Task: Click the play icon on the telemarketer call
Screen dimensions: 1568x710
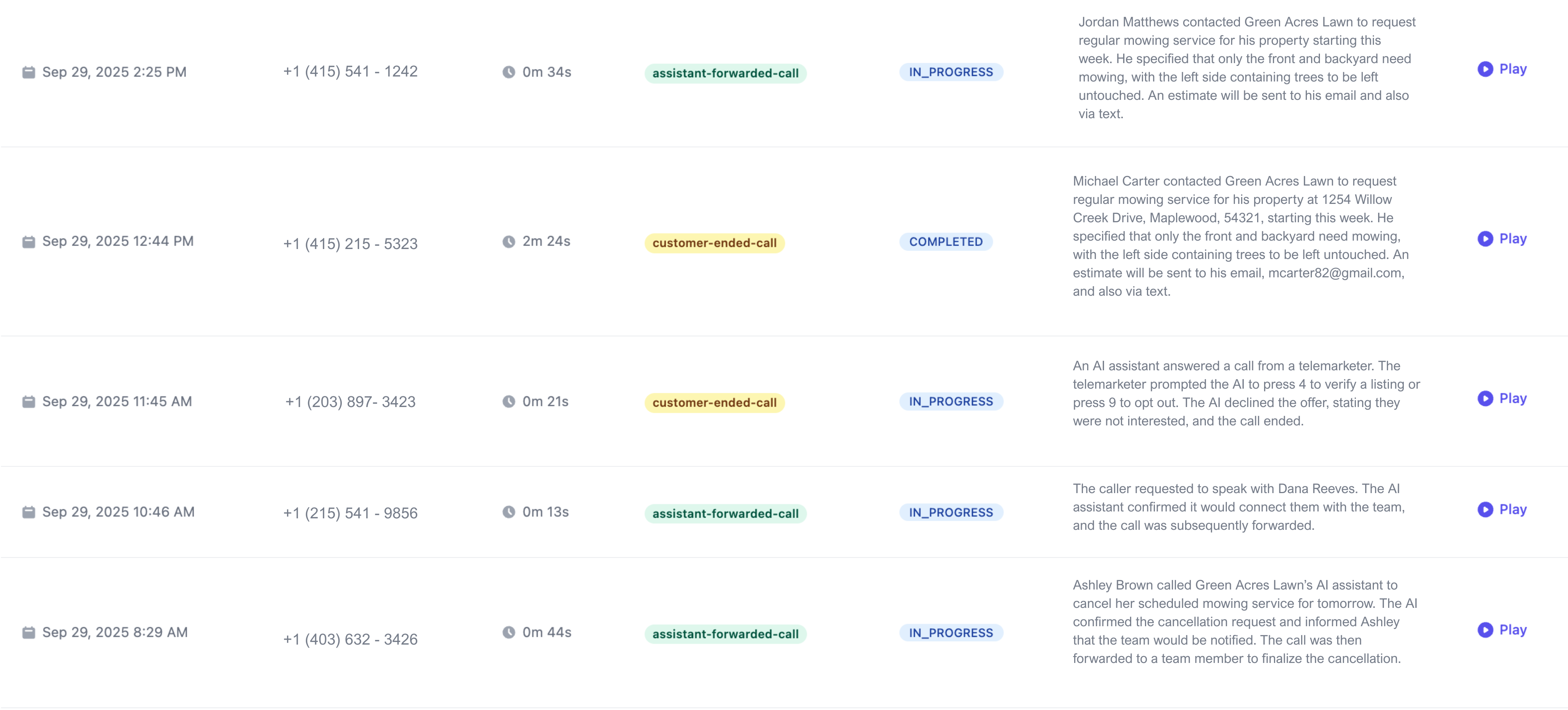Action: (1485, 399)
